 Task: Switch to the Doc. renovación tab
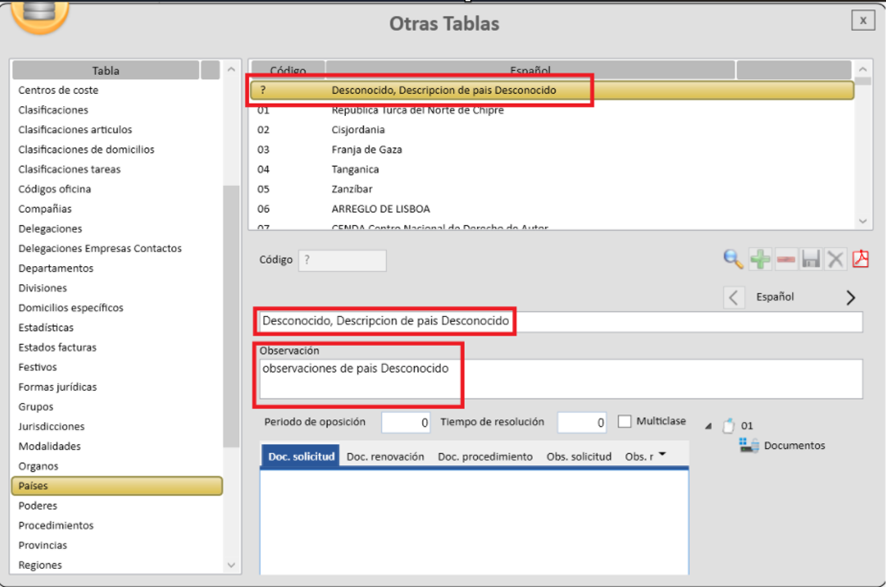385,456
